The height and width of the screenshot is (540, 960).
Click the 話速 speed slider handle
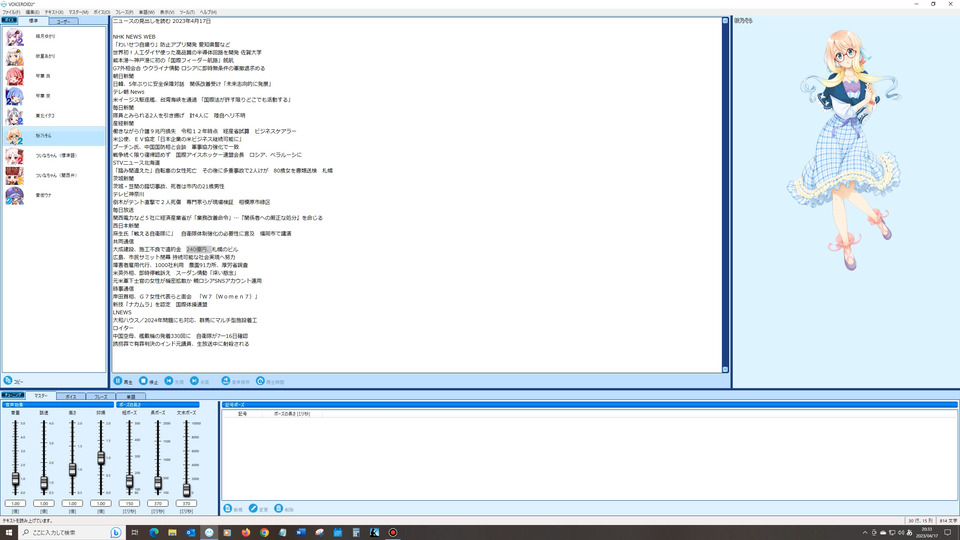(x=44, y=483)
